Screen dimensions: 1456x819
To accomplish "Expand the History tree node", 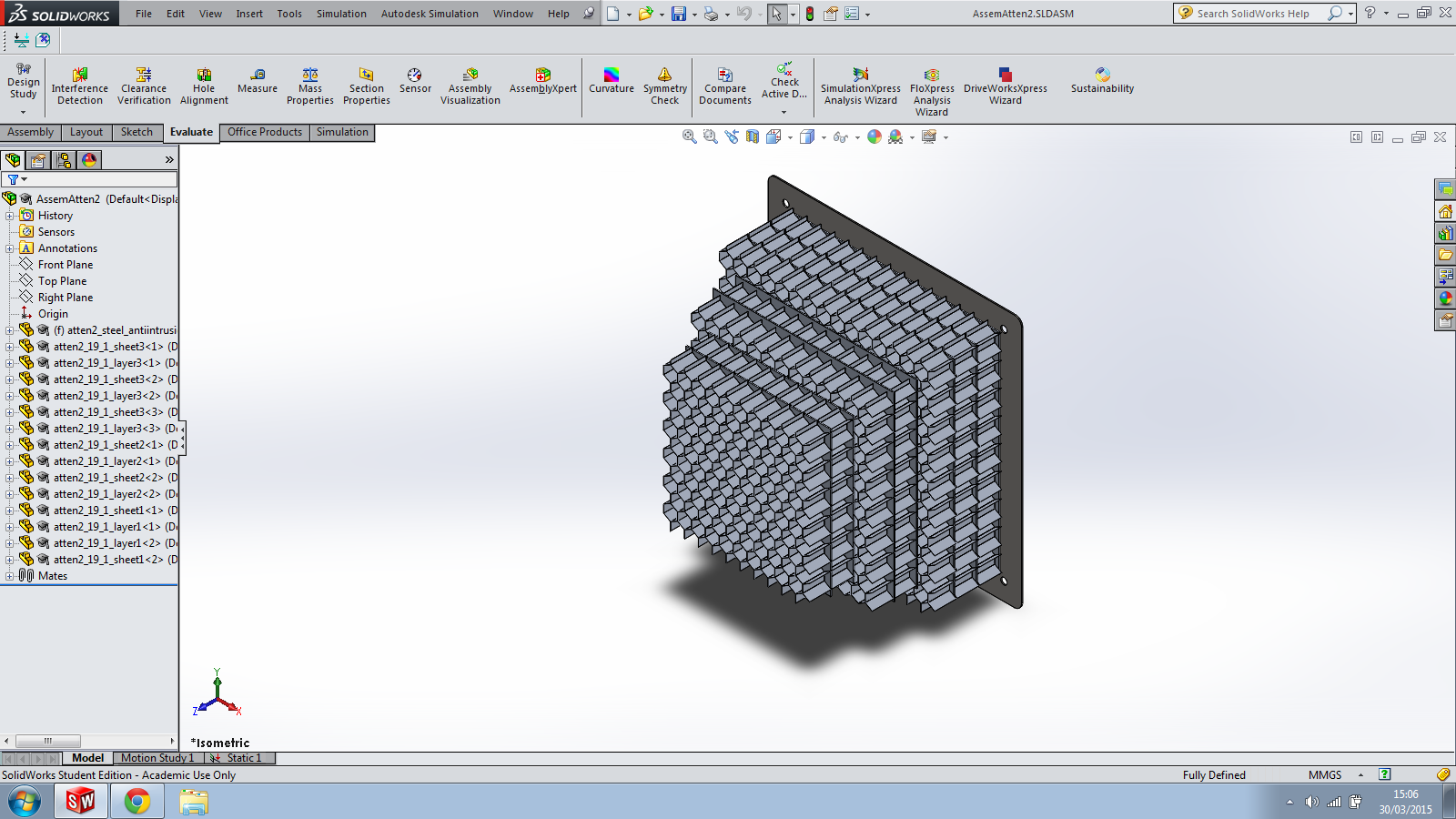I will (x=10, y=216).
